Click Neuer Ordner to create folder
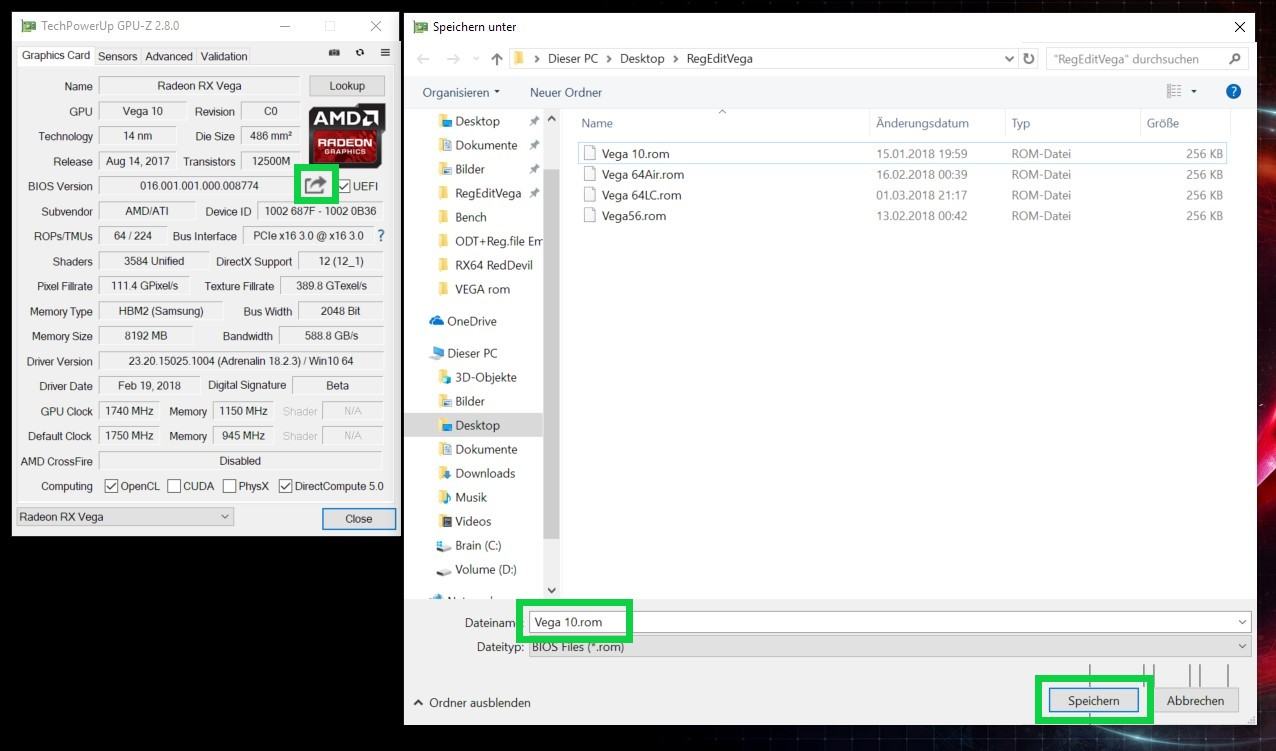 tap(566, 92)
